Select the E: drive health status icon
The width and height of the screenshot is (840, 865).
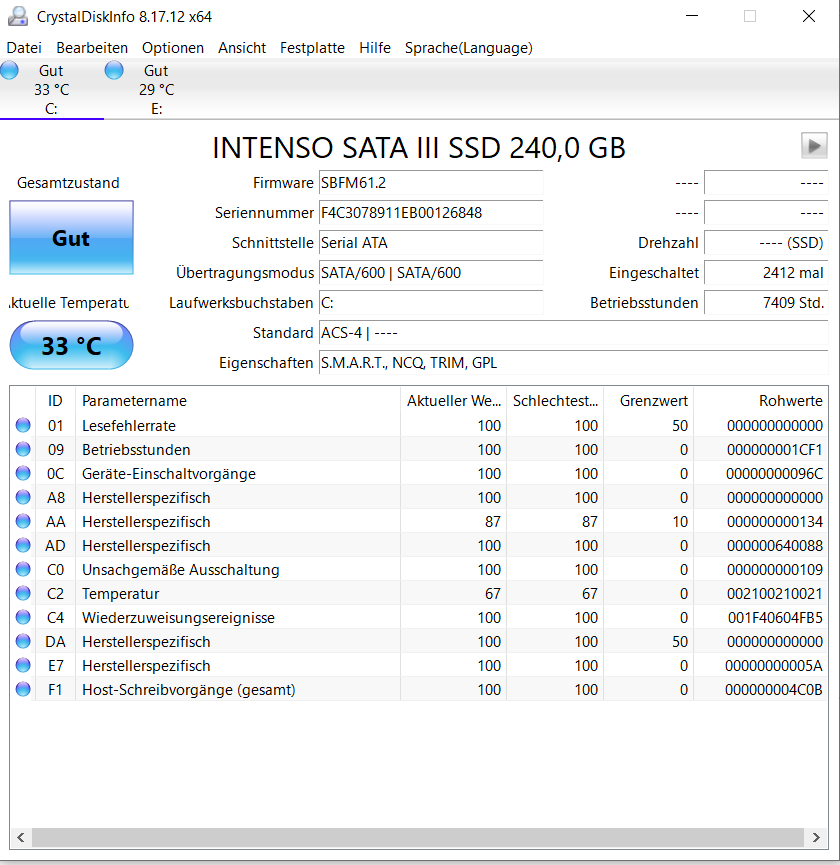click(114, 70)
